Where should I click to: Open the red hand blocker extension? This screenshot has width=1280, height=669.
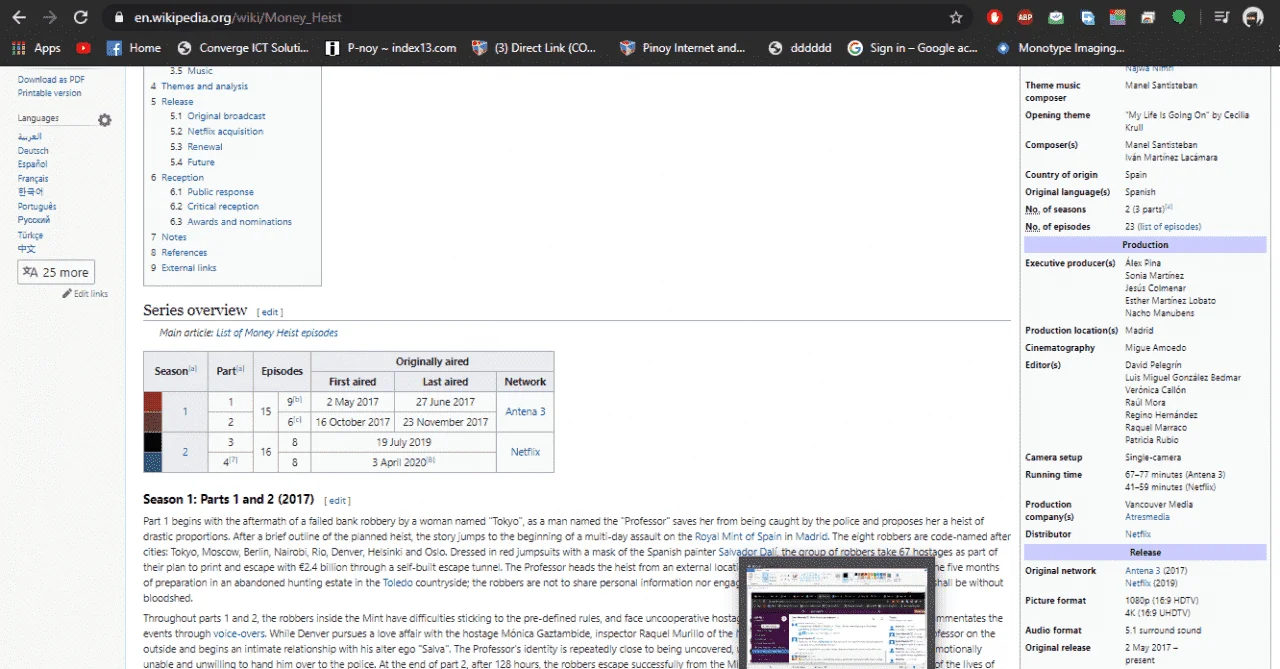(994, 17)
